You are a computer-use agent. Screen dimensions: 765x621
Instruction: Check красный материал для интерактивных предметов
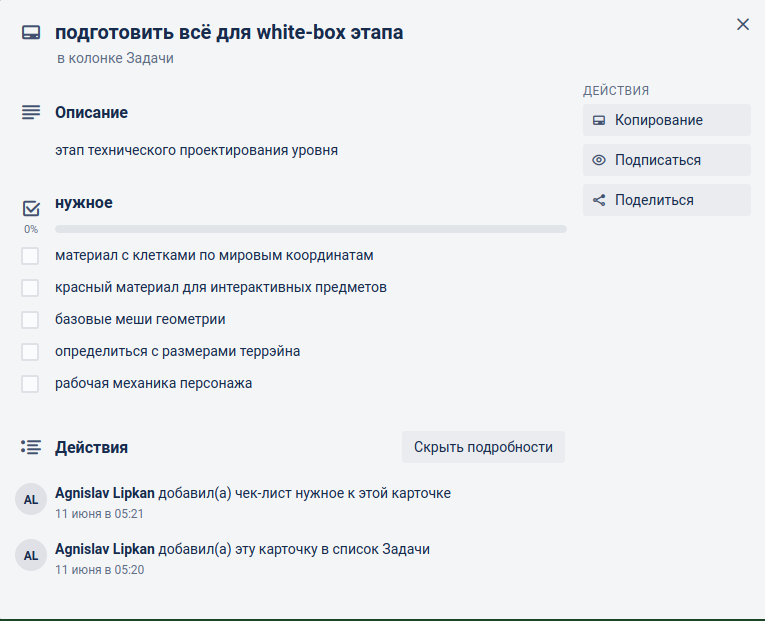coord(30,288)
